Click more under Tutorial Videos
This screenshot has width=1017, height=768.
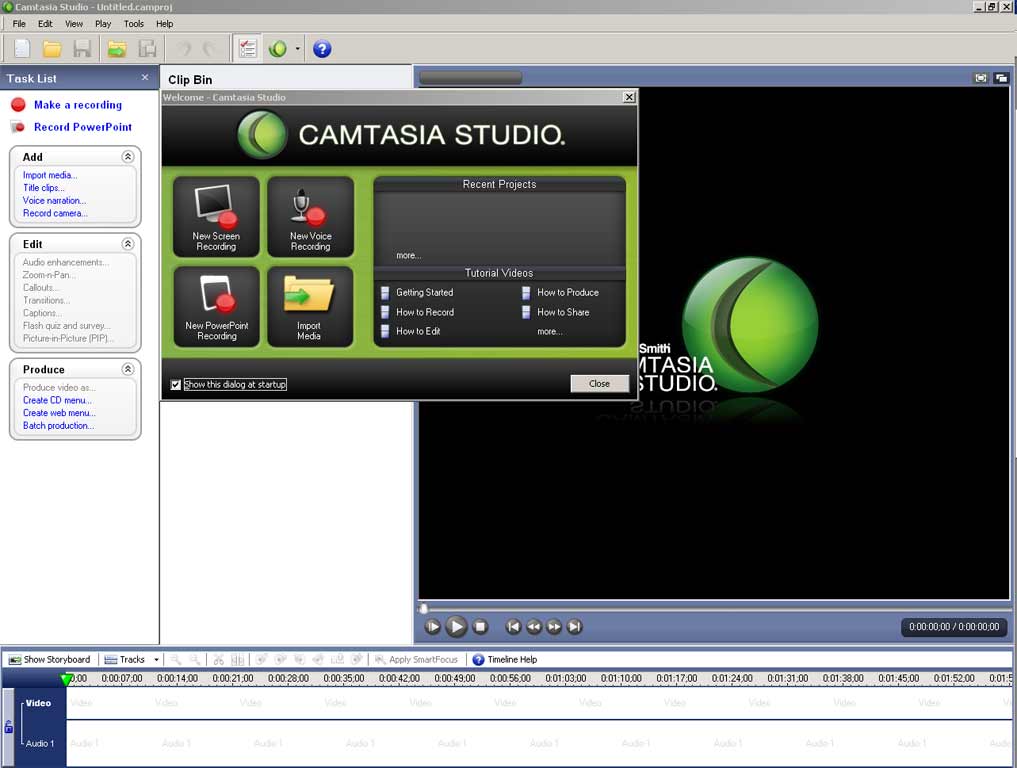(550, 331)
